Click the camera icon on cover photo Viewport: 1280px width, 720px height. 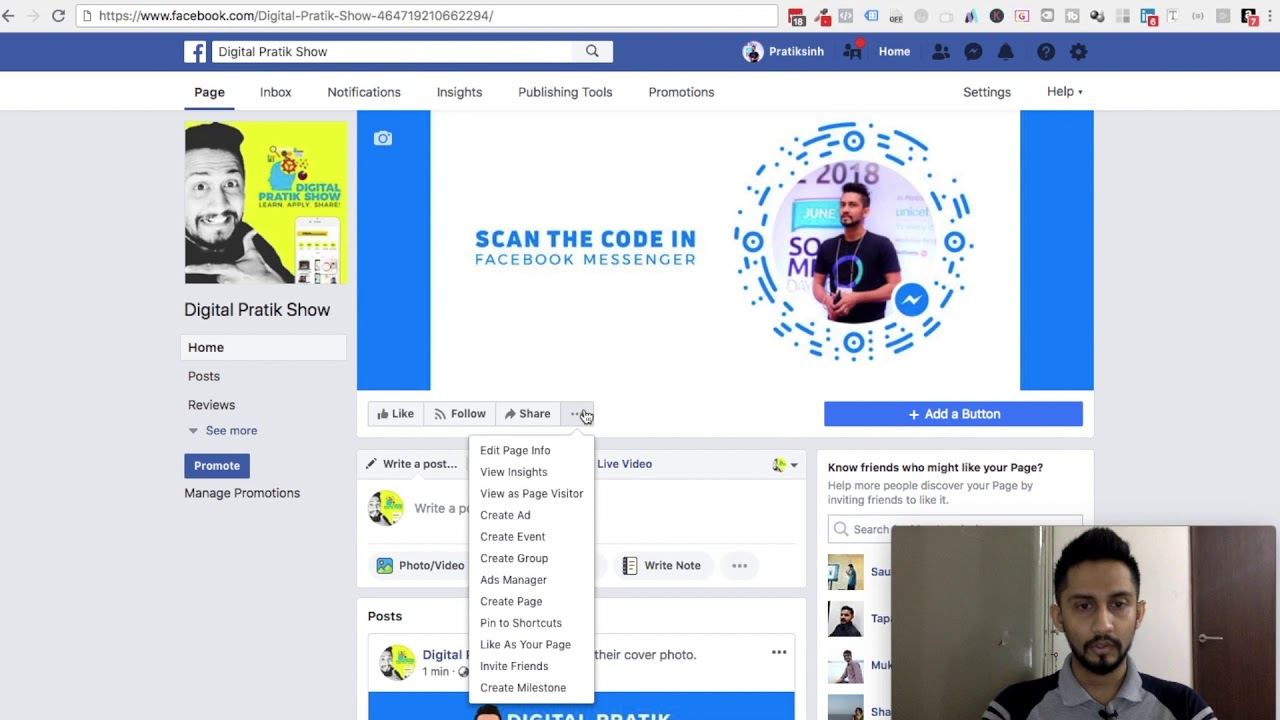[x=383, y=138]
